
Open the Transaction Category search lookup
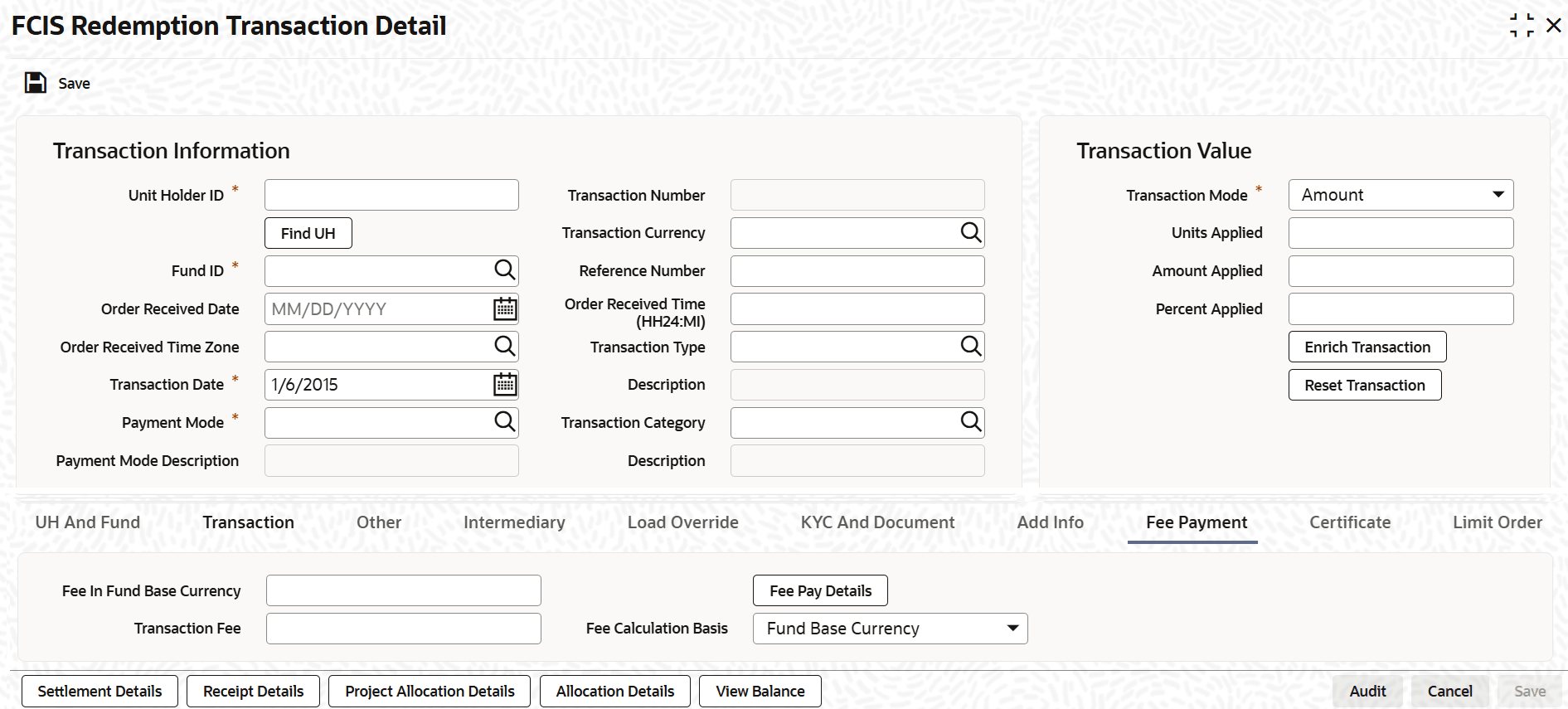coord(970,421)
